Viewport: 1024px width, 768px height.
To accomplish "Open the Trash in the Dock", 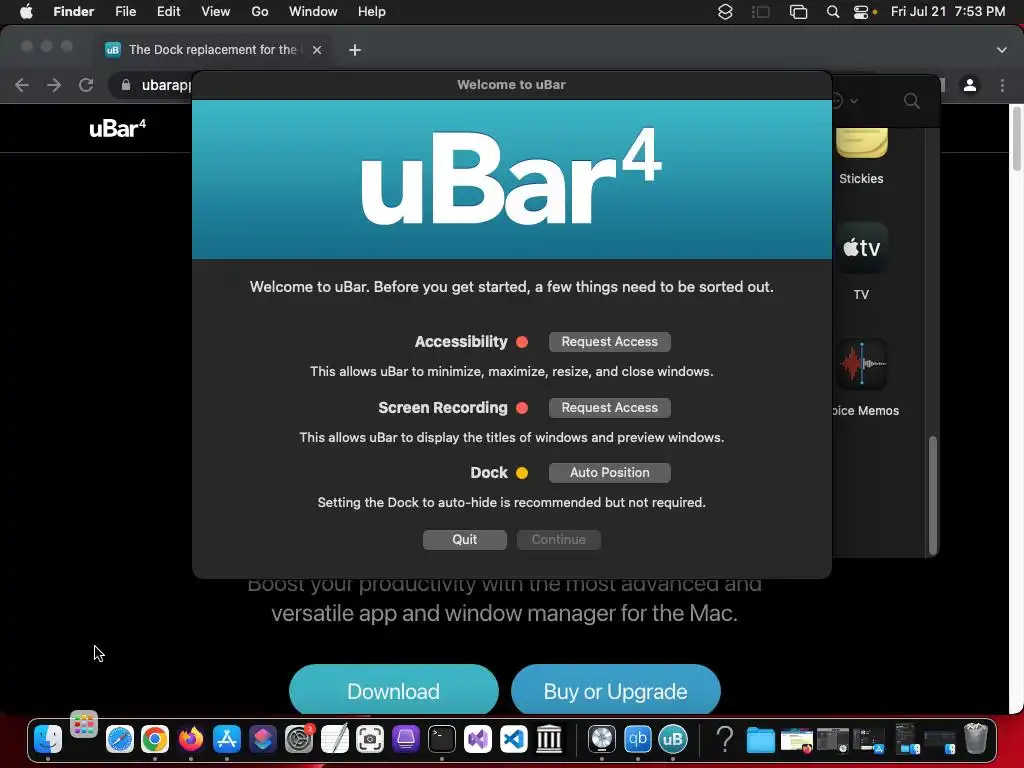I will tap(976, 739).
